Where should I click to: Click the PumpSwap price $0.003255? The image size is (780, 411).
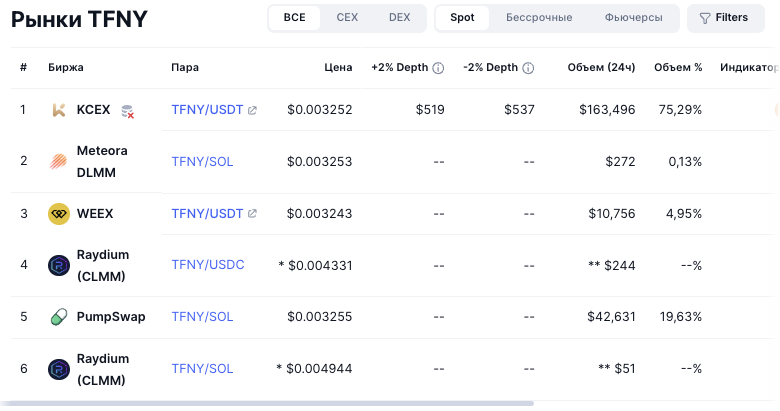[x=320, y=316]
